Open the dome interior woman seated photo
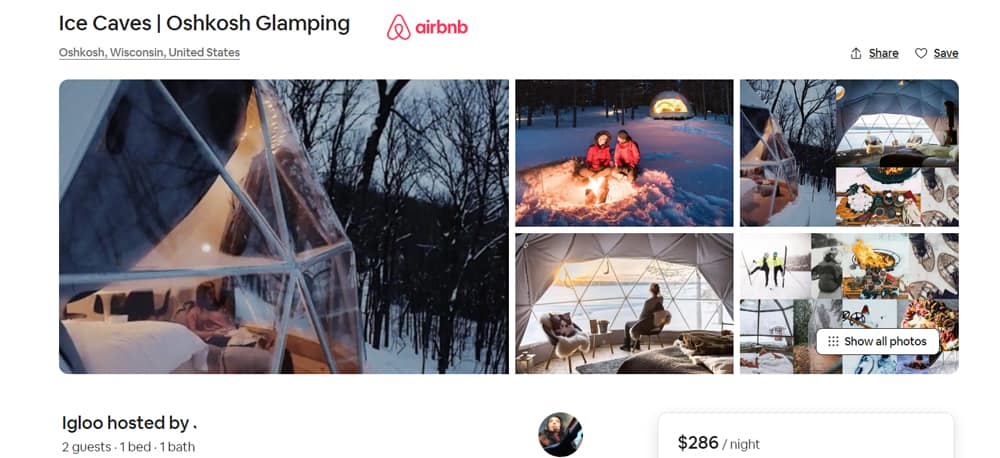 (x=624, y=303)
